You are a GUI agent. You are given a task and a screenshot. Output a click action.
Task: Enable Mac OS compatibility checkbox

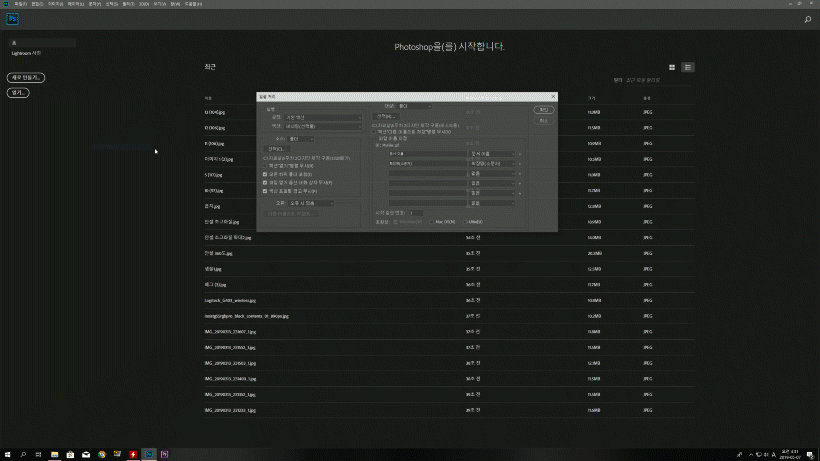[431, 222]
